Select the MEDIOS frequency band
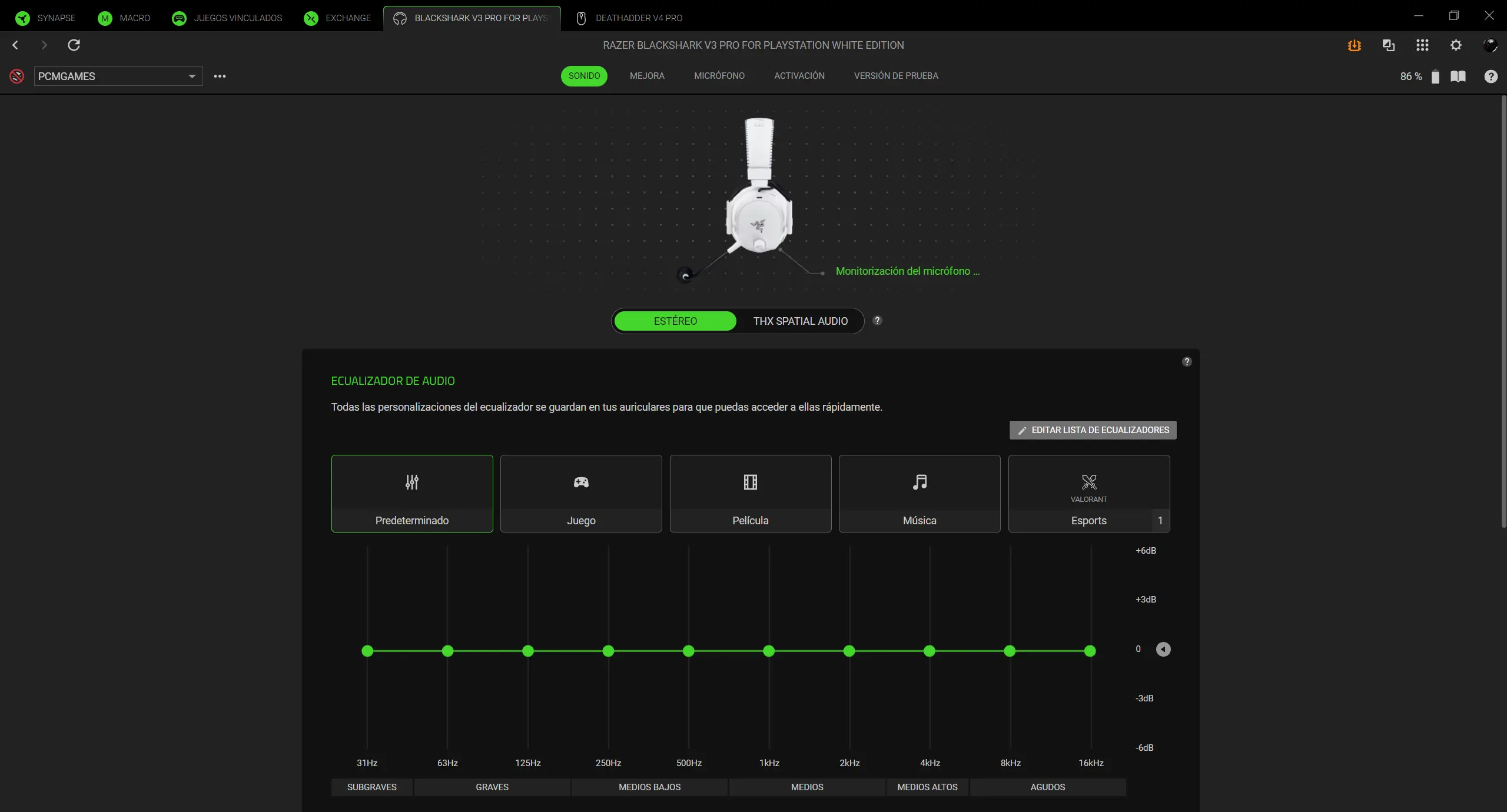1507x812 pixels. (x=807, y=787)
